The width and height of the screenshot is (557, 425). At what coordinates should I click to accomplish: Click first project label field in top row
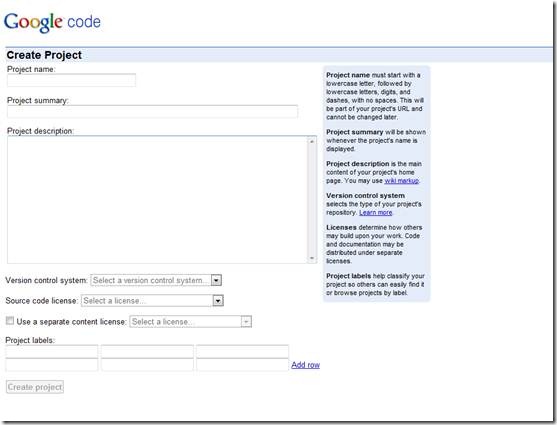pyautogui.click(x=52, y=351)
